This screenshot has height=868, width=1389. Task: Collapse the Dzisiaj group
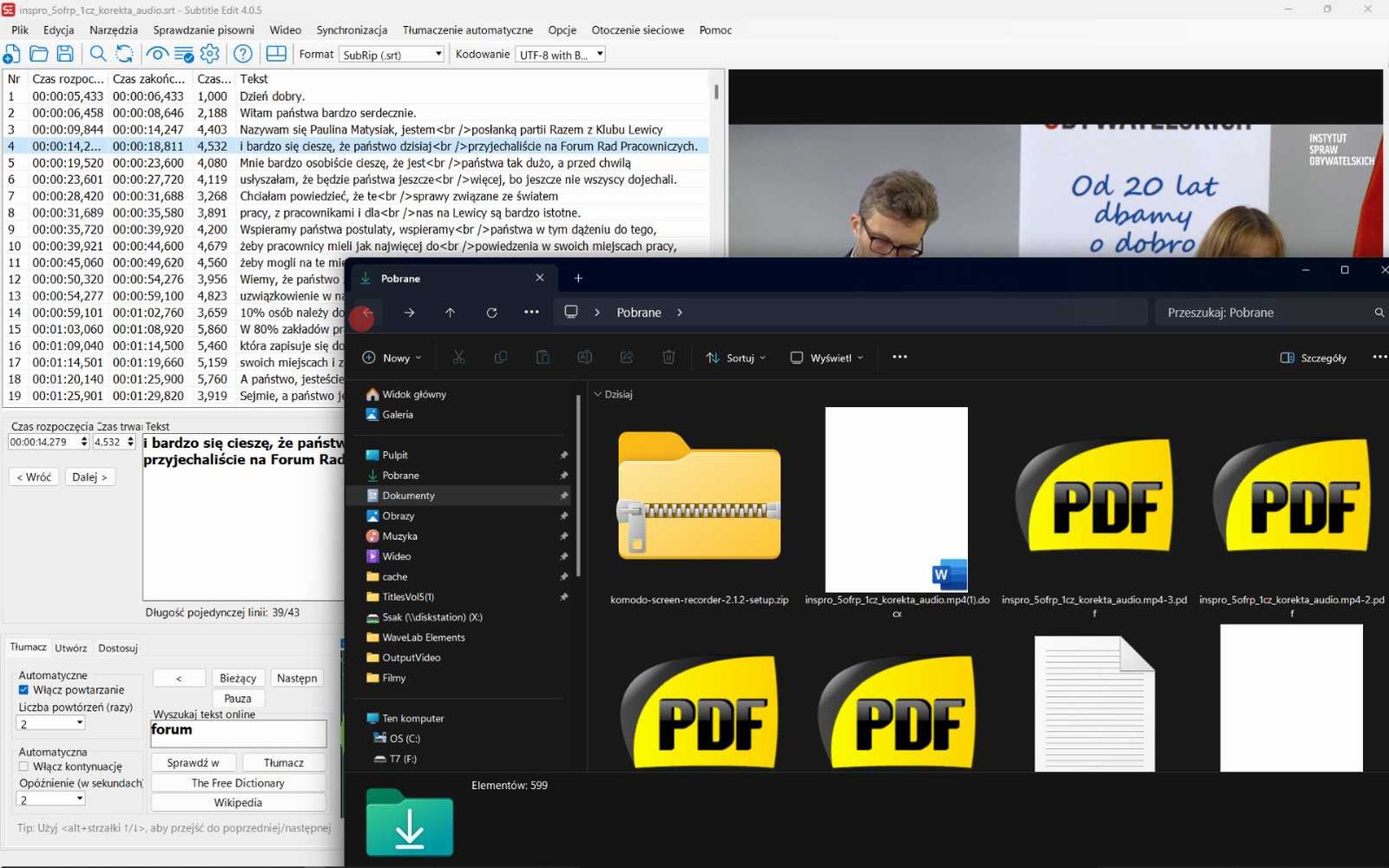point(597,394)
